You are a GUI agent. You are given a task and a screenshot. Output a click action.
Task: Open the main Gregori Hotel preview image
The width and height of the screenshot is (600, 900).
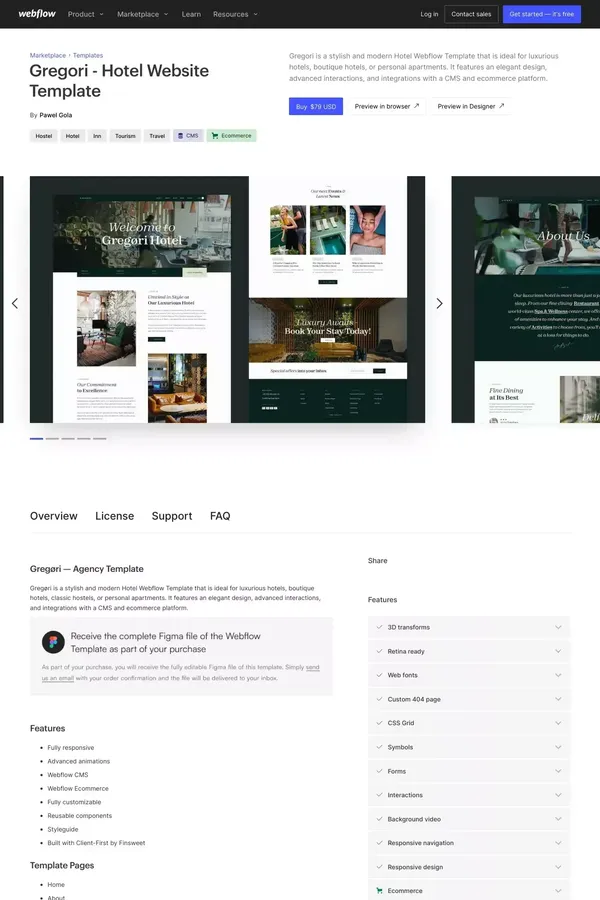pos(227,300)
